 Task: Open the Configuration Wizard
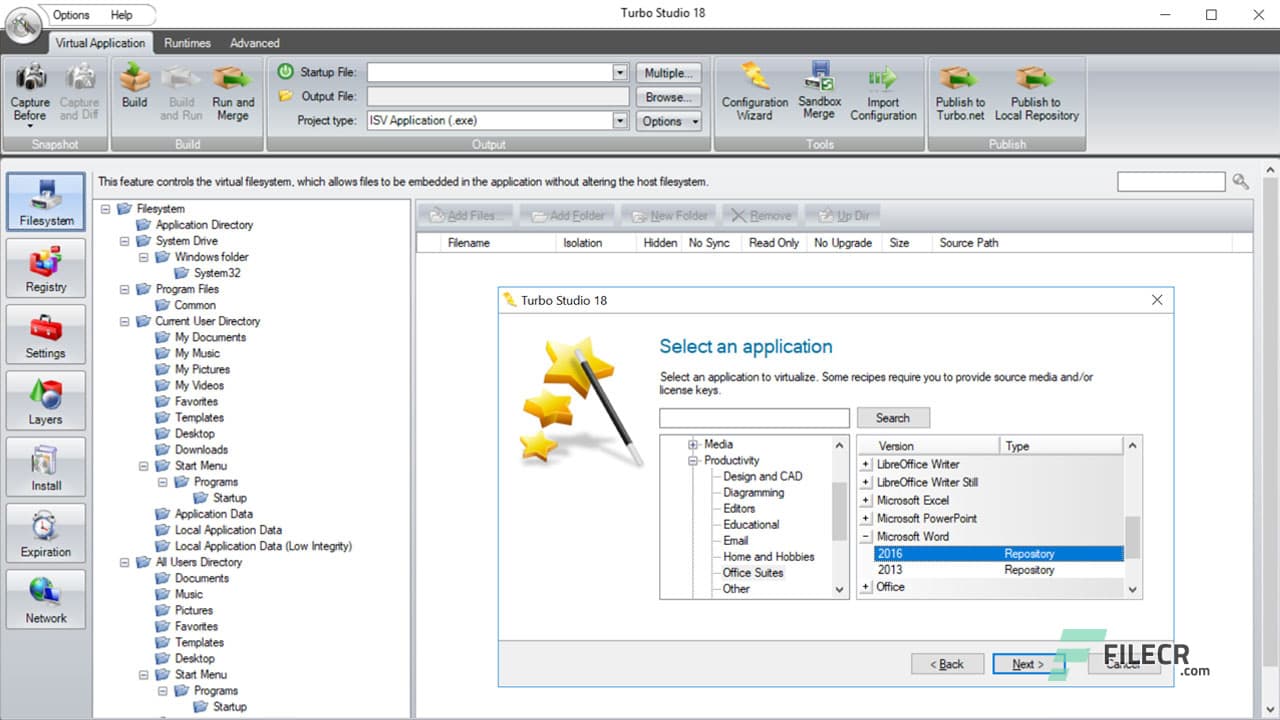pos(754,92)
